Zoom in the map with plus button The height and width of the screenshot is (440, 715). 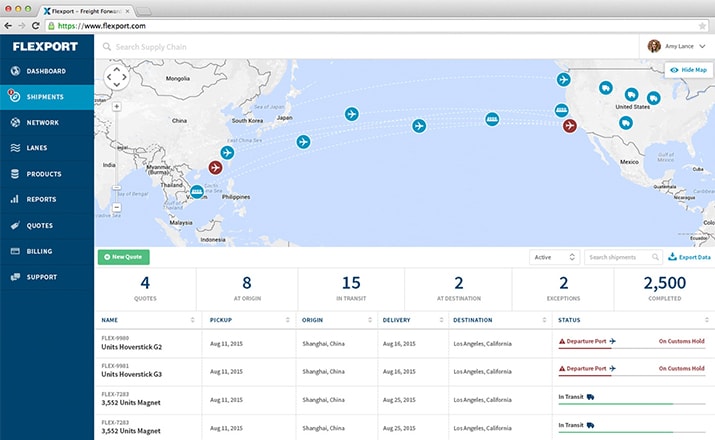point(117,106)
